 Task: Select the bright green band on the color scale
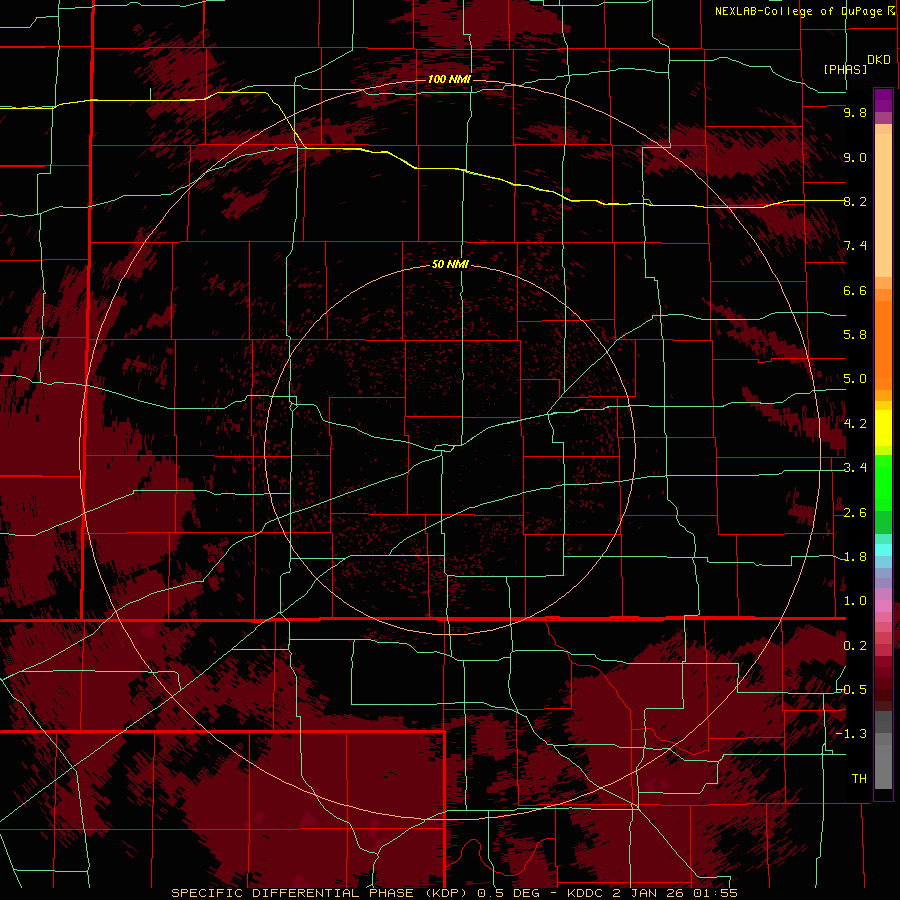click(883, 481)
